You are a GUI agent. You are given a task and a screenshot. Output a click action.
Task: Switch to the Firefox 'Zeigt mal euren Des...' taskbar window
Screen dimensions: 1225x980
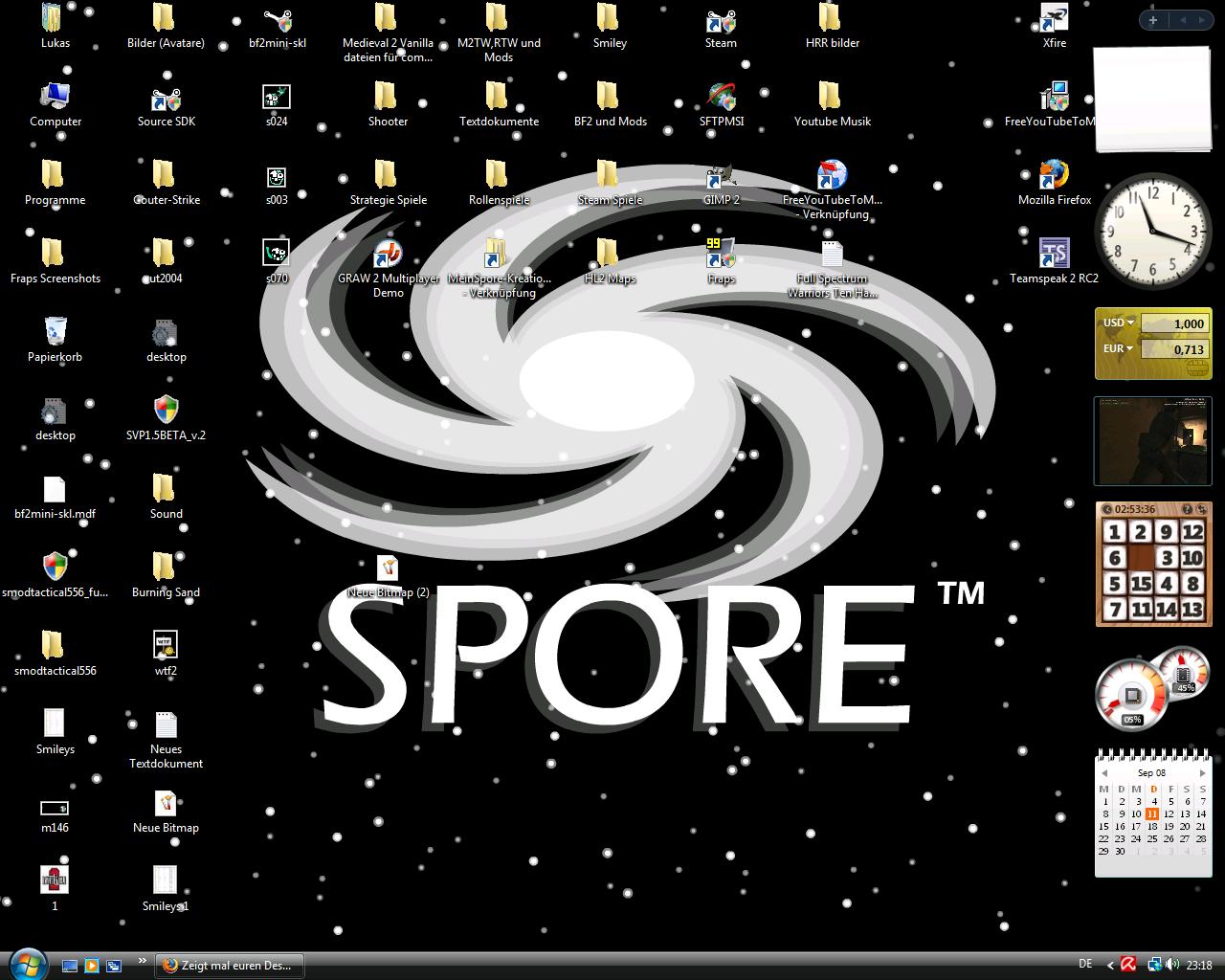(230, 966)
